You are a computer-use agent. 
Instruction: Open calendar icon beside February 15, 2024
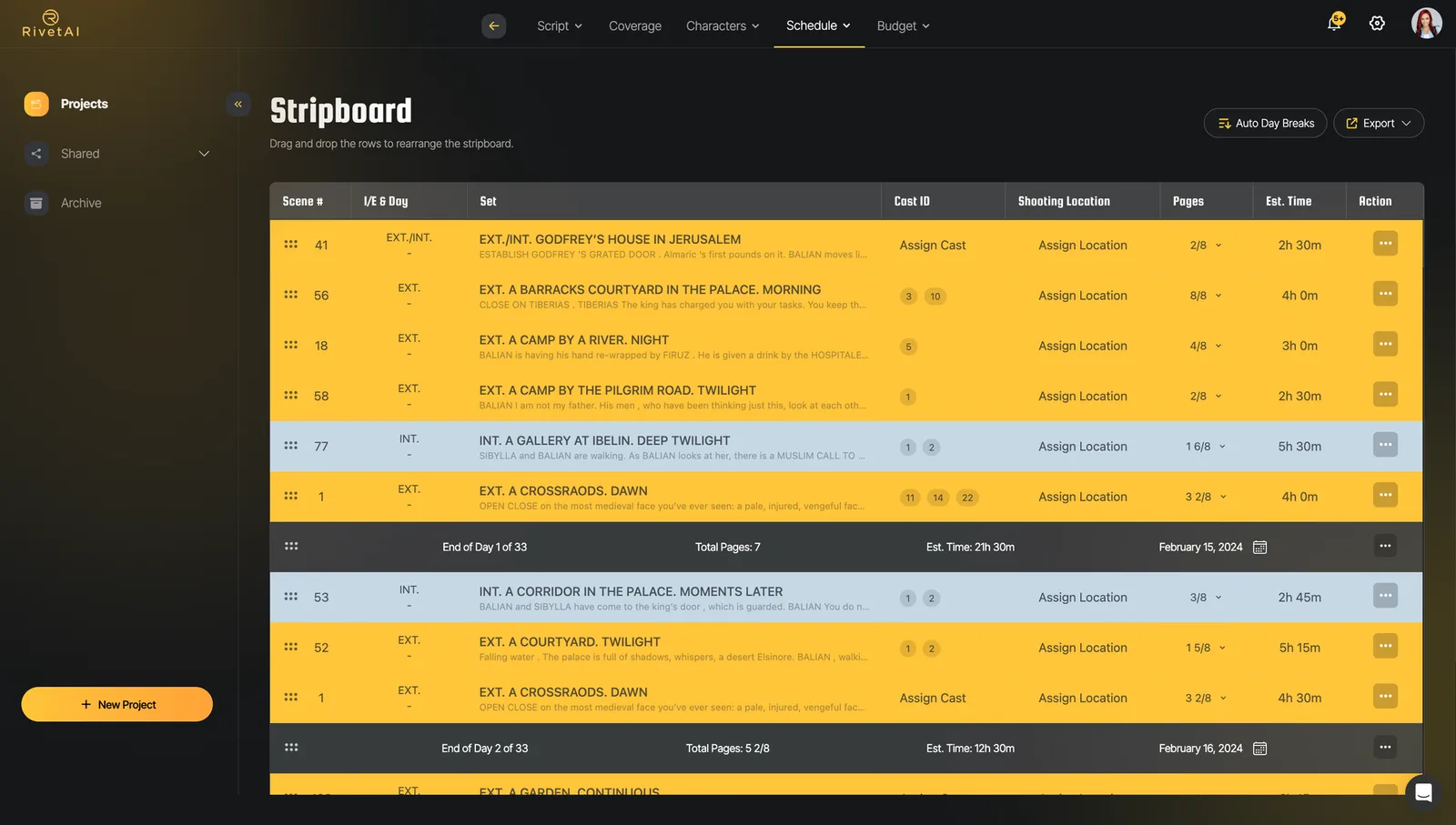[1259, 548]
